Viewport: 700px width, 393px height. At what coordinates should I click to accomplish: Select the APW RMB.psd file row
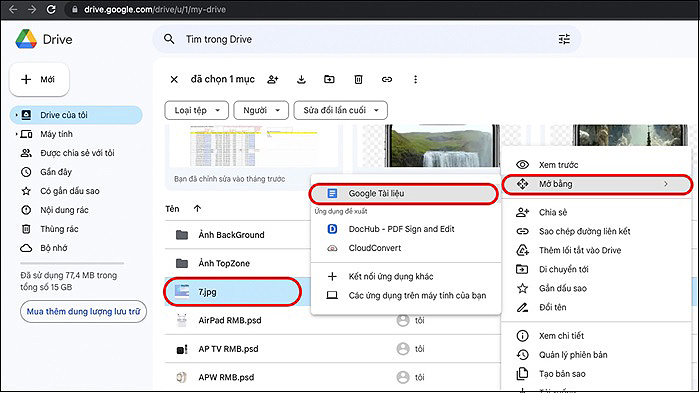click(332, 377)
